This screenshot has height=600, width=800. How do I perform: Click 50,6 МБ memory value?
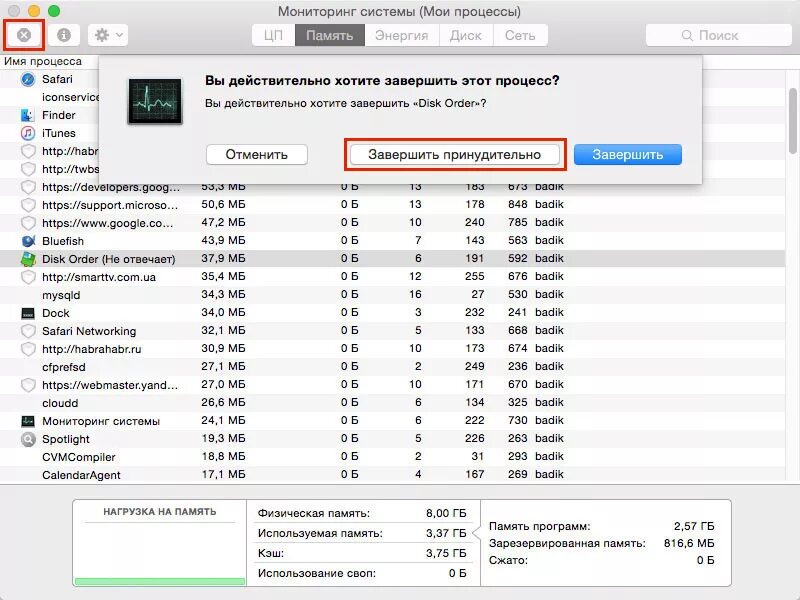pyautogui.click(x=223, y=205)
